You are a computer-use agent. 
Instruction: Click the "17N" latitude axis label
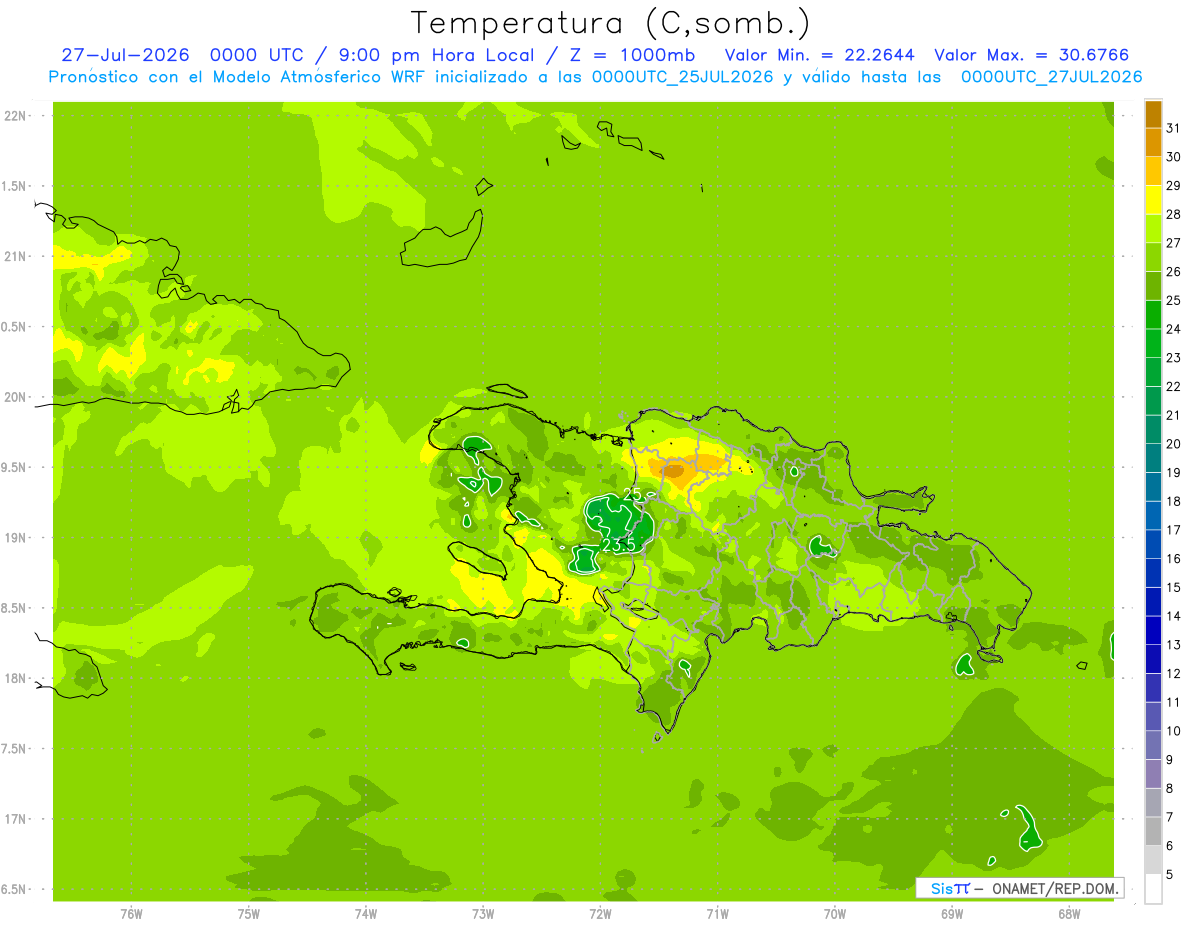coord(15,819)
